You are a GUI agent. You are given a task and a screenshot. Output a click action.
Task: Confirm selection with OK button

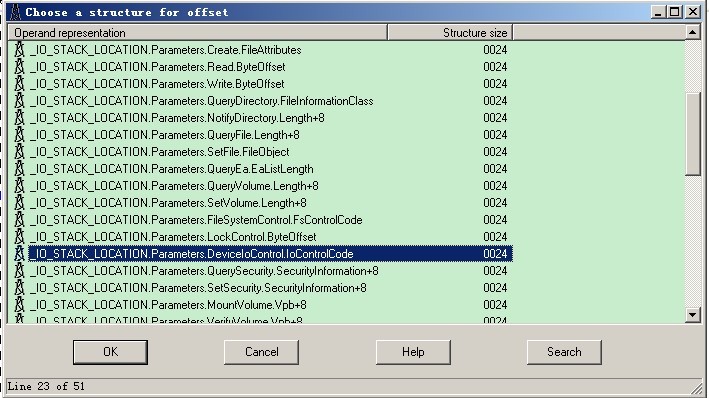[x=110, y=352]
